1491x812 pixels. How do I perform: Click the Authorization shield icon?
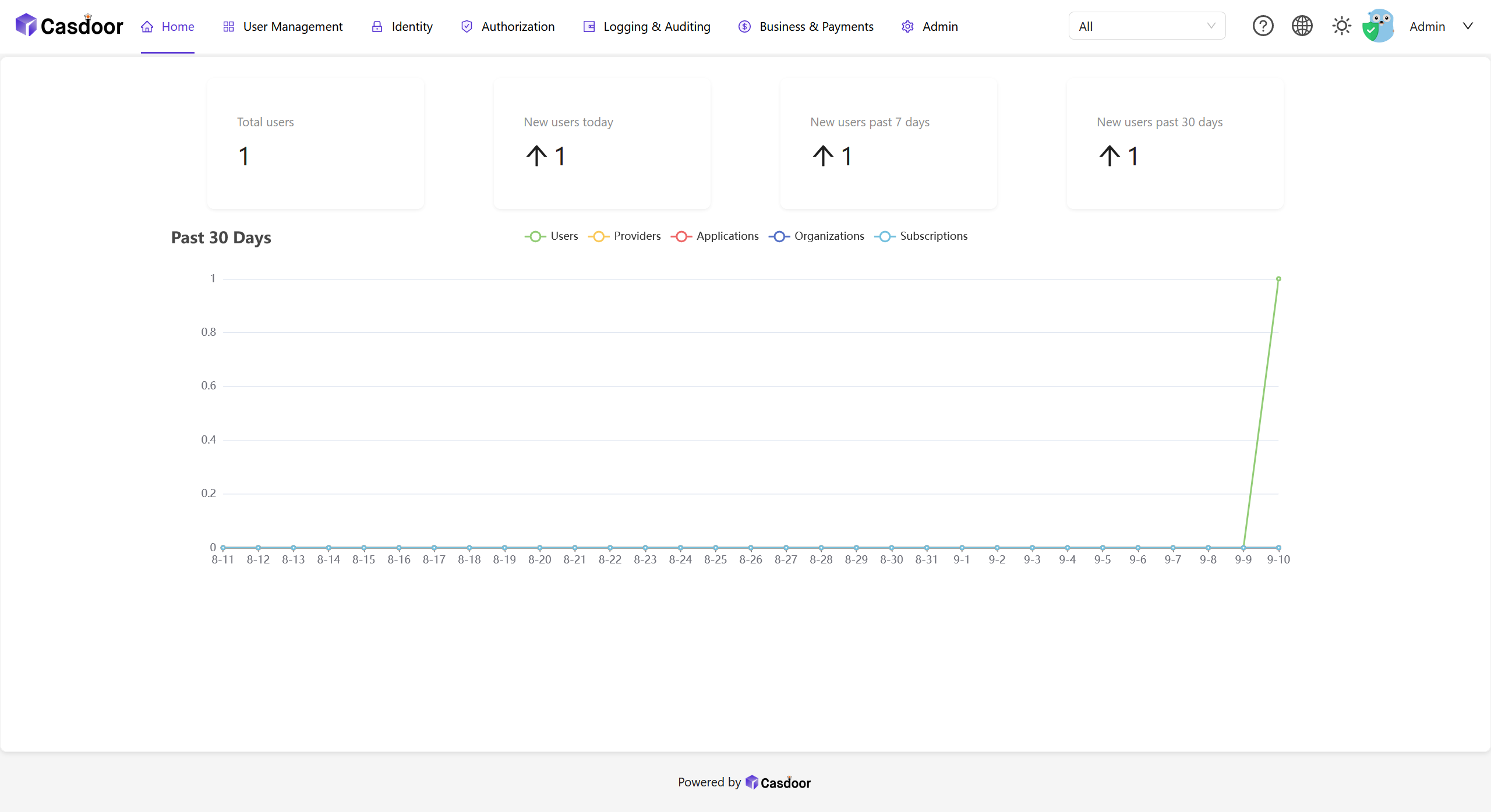tap(467, 27)
